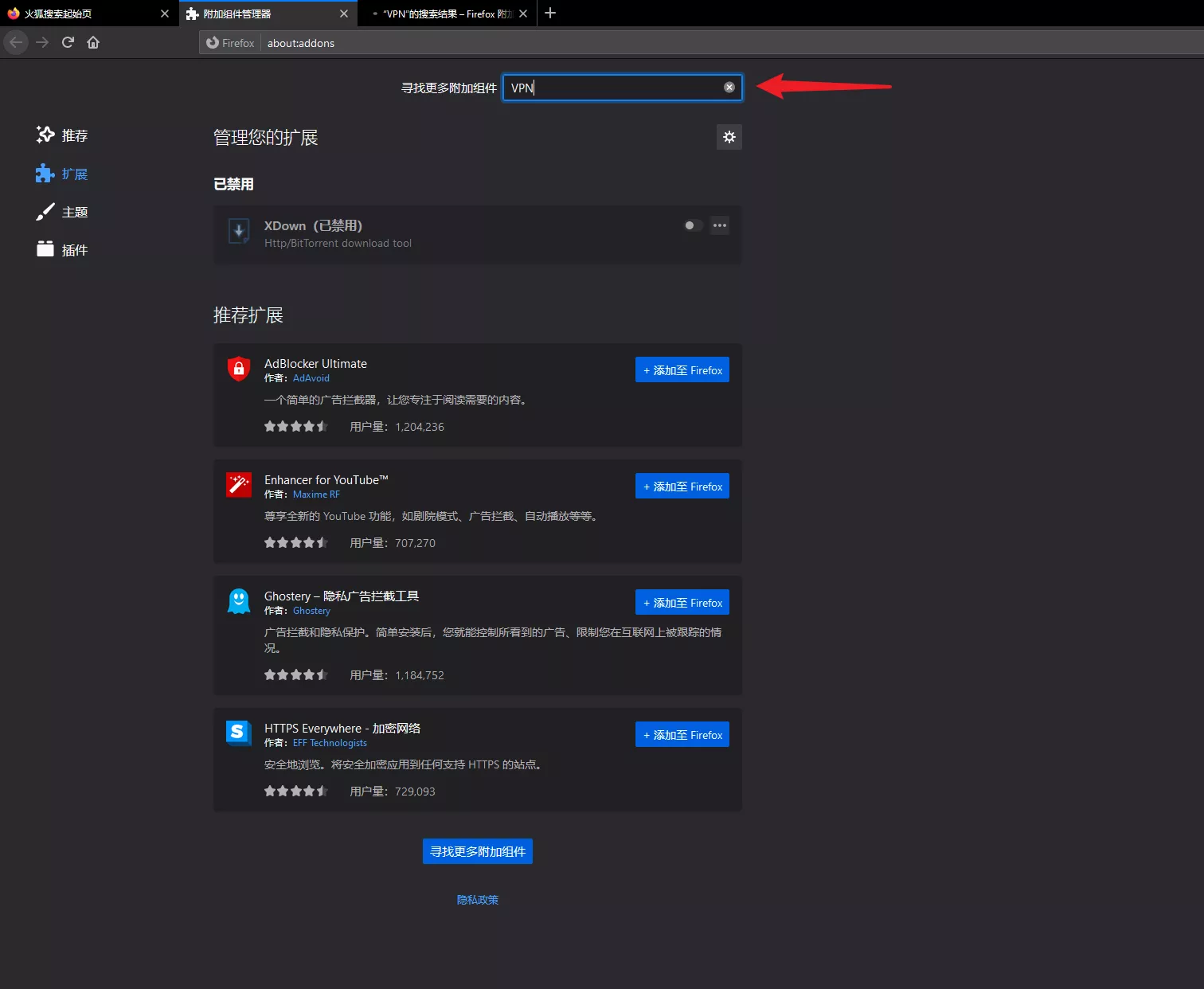This screenshot has width=1204, height=989.
Task: Click the HTTPS Everywhere S icon
Action: pyautogui.click(x=239, y=733)
